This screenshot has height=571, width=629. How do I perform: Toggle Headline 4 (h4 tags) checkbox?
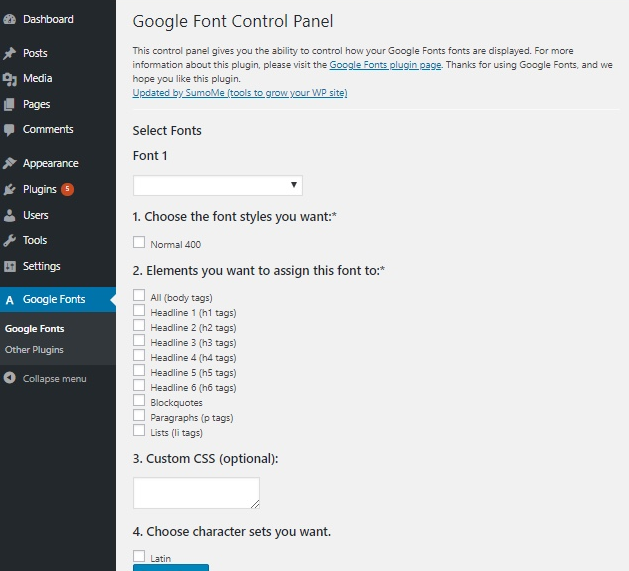(x=139, y=355)
